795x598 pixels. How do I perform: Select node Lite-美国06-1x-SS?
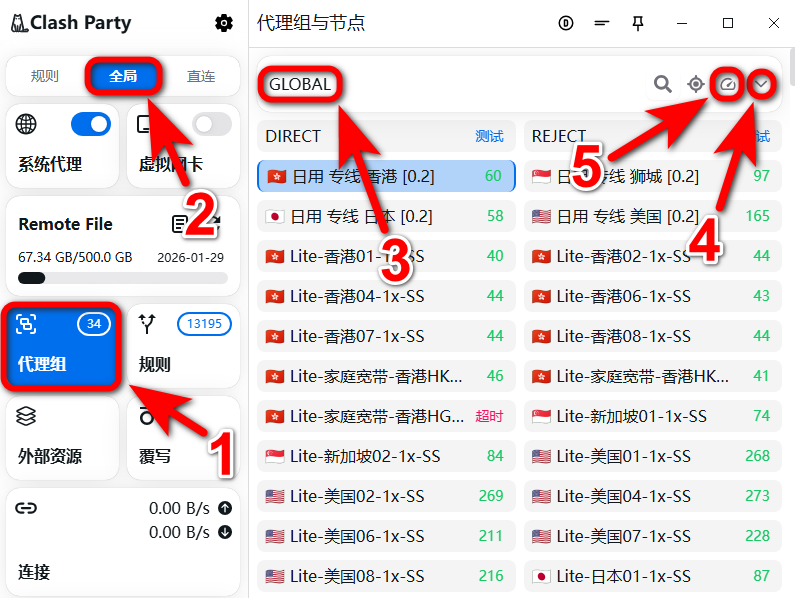click(x=386, y=537)
